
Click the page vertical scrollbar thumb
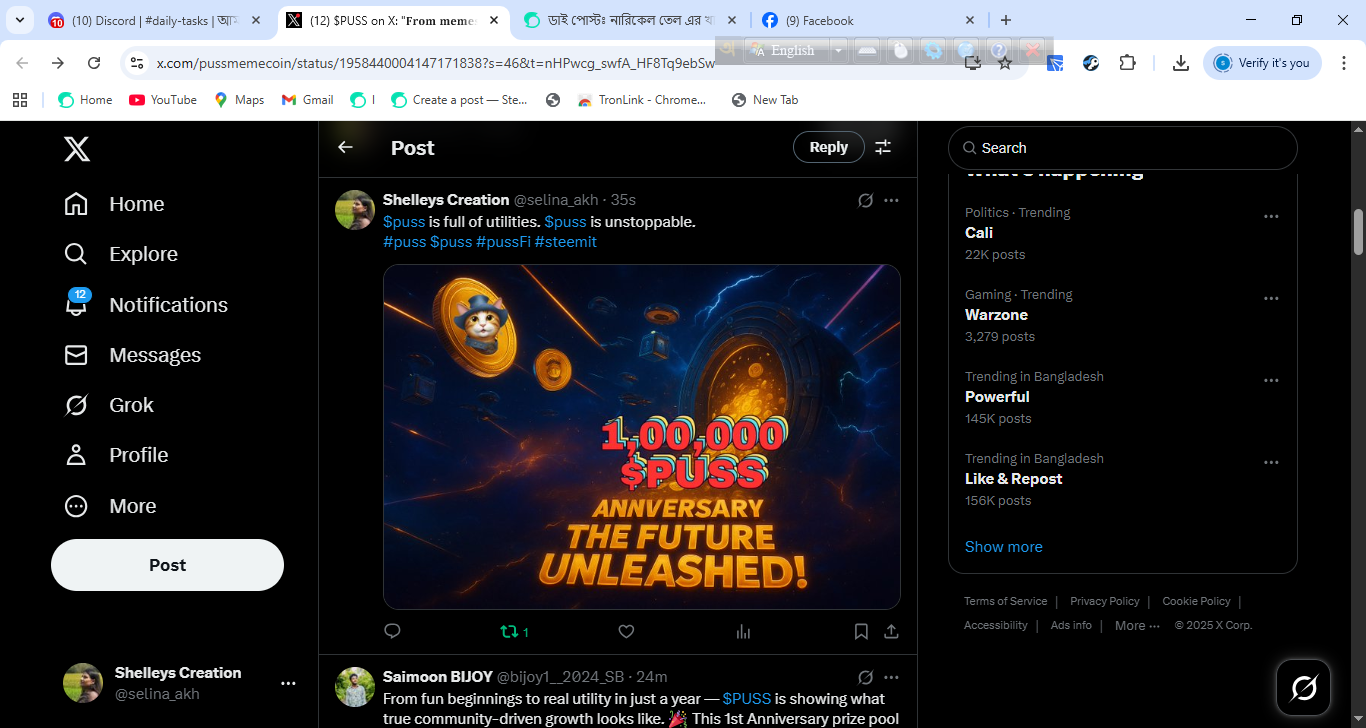[x=1358, y=232]
